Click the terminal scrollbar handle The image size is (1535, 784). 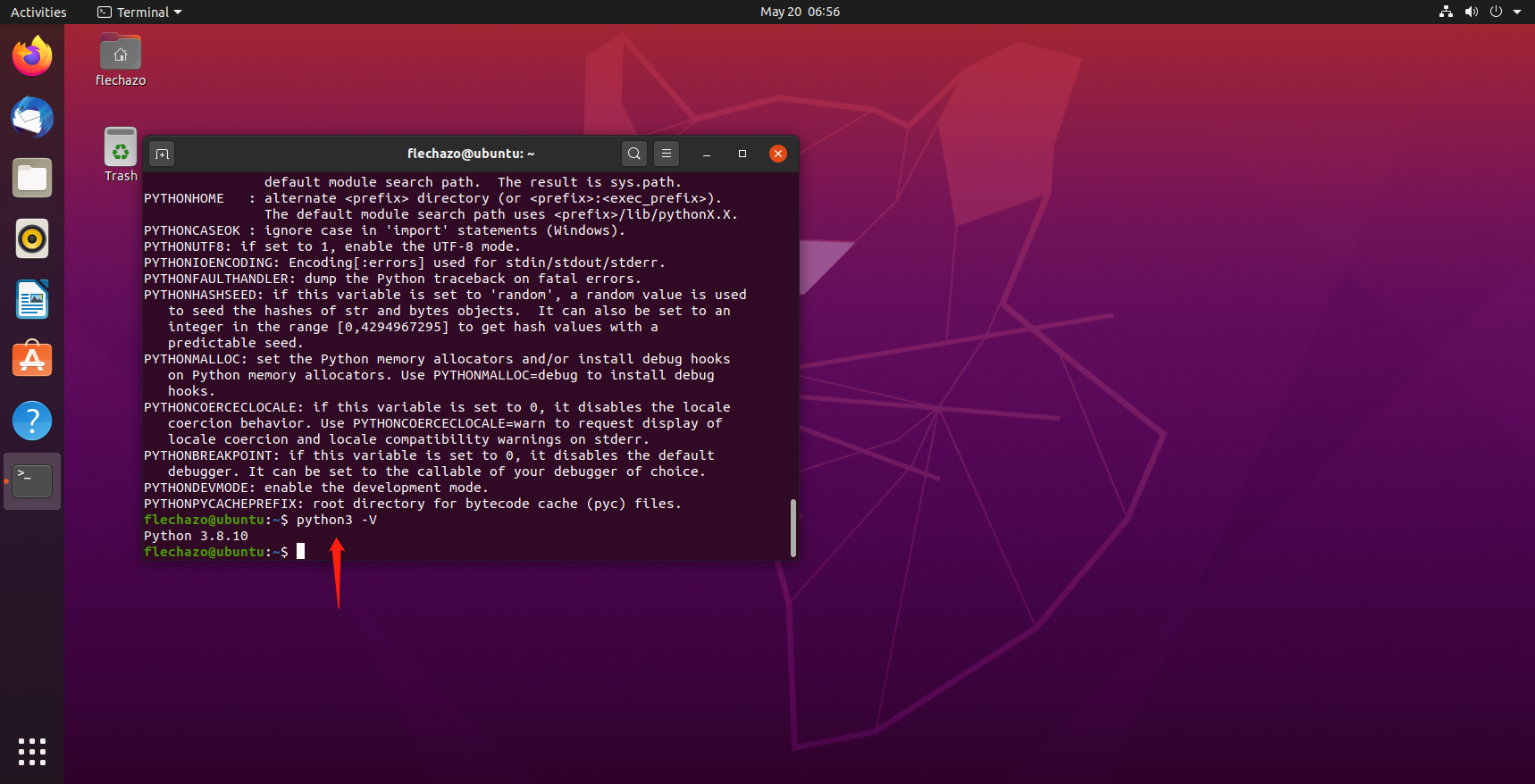(793, 527)
